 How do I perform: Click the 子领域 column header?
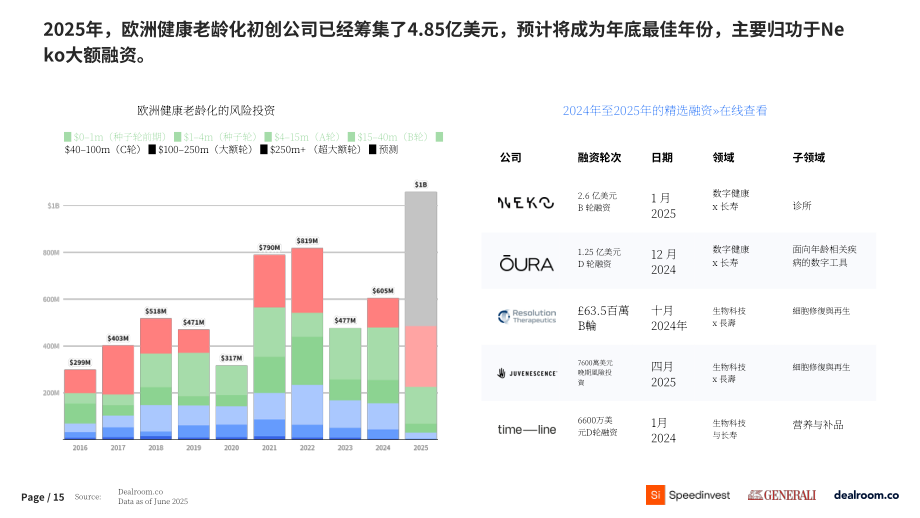tap(809, 157)
